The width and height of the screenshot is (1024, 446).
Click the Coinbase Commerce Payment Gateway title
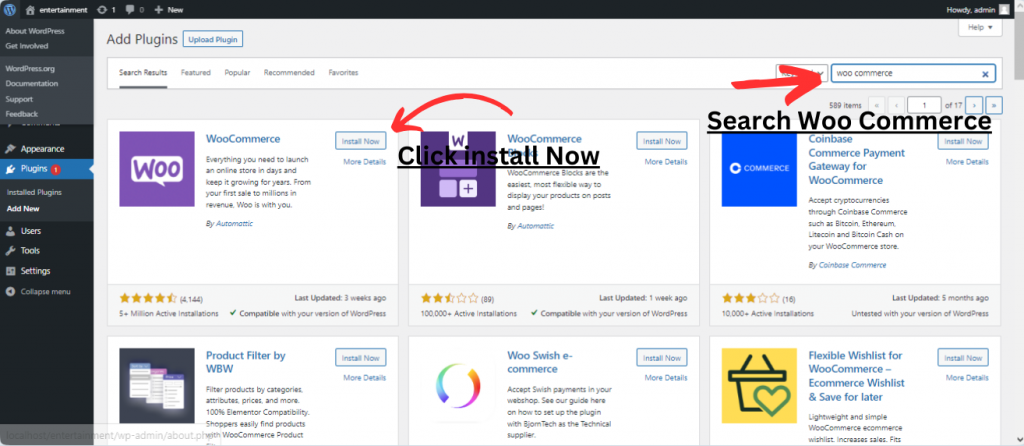857,159
